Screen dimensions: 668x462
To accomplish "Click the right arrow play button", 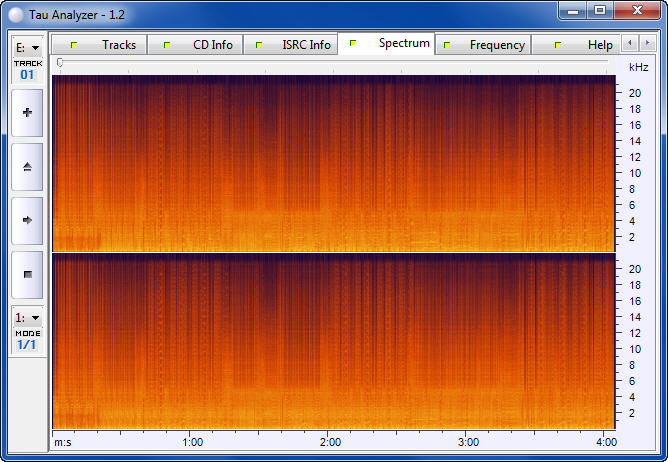I will point(27,220).
